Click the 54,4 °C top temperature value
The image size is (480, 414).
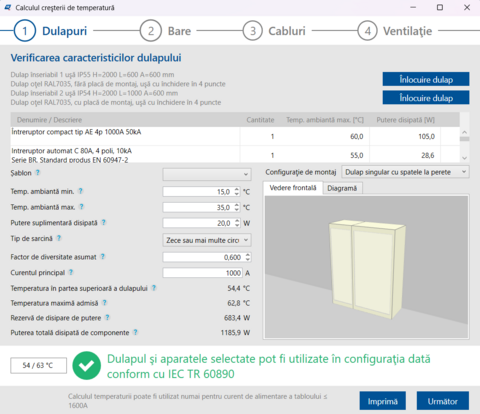pos(239,288)
